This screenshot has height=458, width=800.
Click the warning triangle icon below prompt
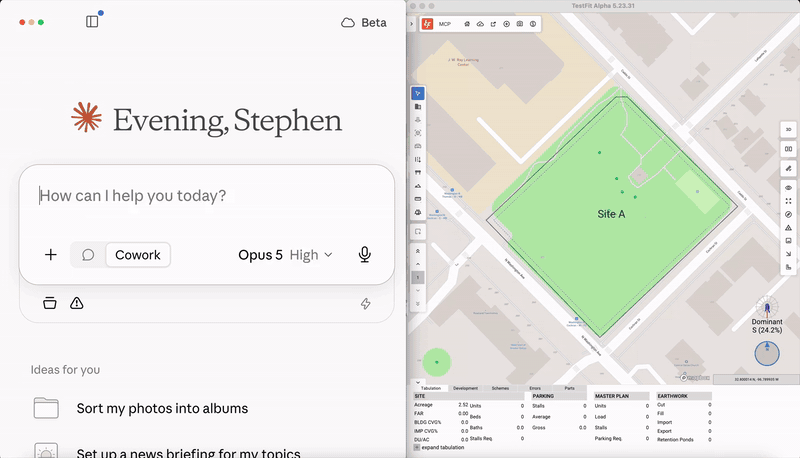77,303
